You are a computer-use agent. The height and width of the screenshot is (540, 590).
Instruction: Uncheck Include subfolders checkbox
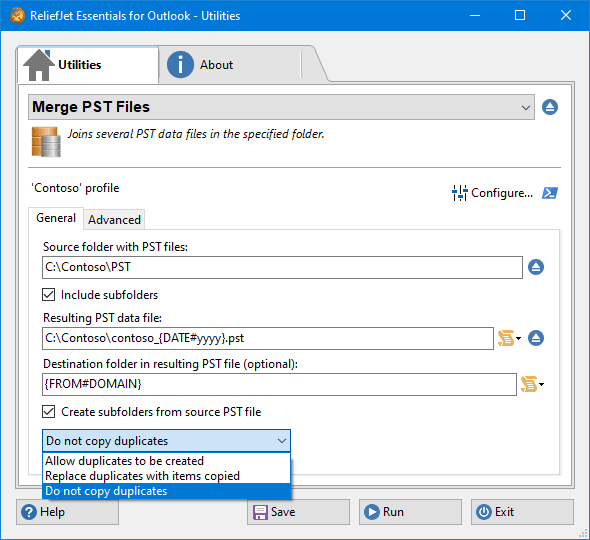[49, 295]
